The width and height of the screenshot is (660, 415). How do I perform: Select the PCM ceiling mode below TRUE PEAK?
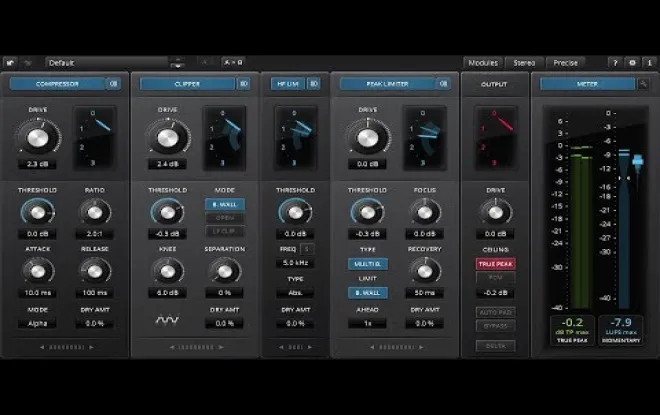[495, 278]
